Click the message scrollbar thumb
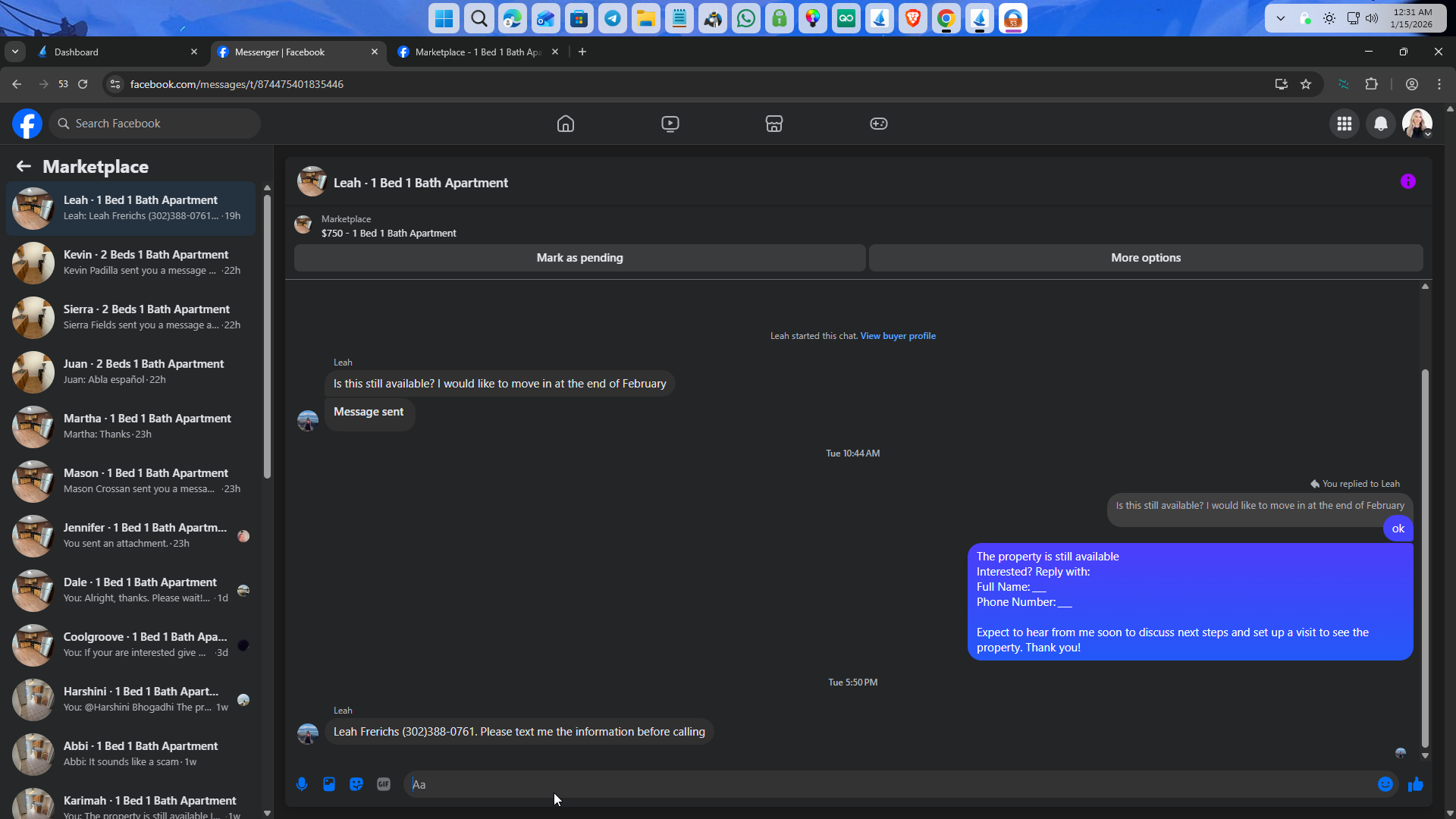1456x819 pixels. tap(1424, 557)
